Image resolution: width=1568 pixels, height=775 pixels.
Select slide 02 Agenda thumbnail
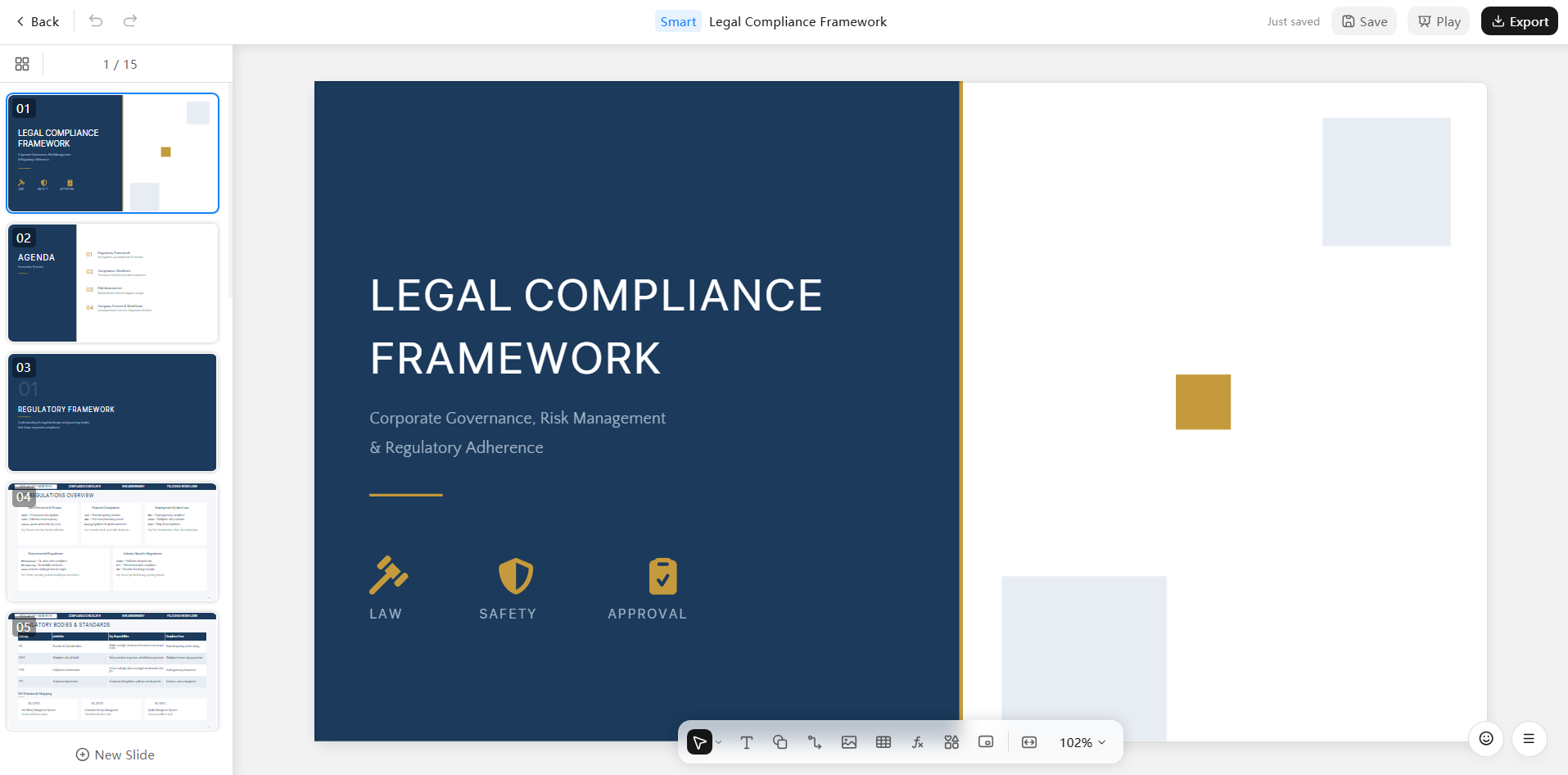[x=113, y=283]
